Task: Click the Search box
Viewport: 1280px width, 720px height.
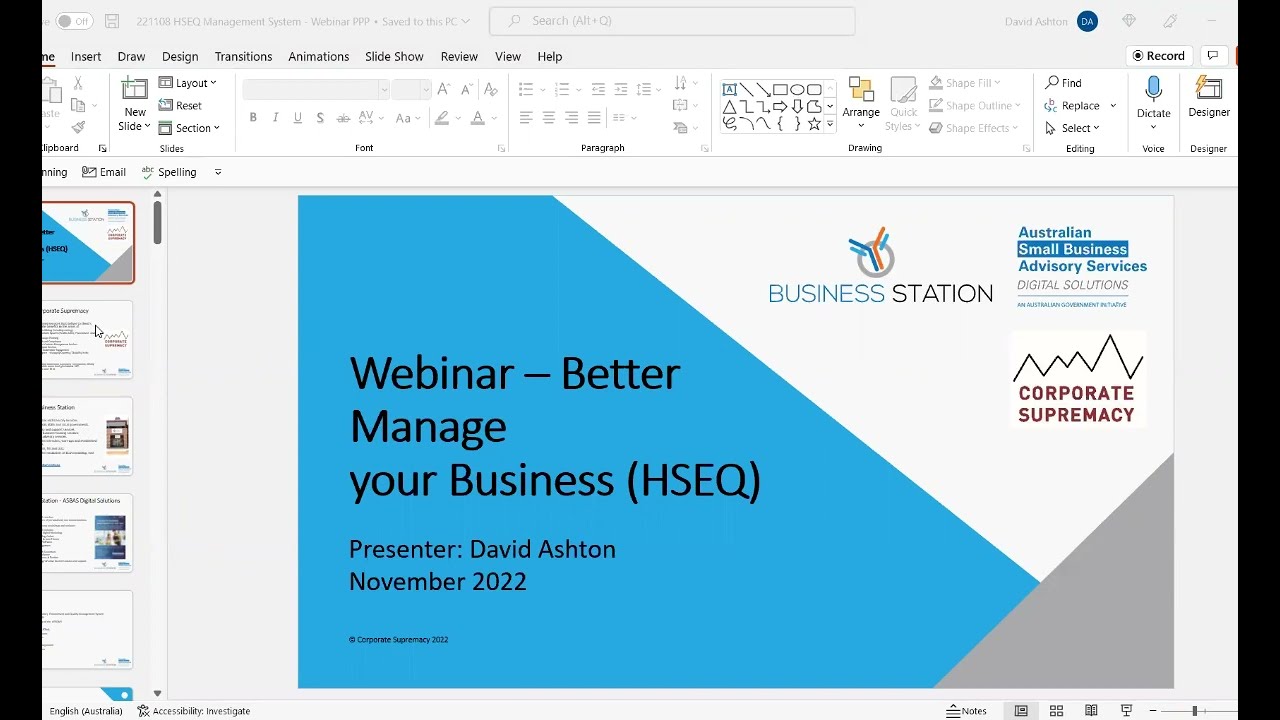Action: pos(672,20)
